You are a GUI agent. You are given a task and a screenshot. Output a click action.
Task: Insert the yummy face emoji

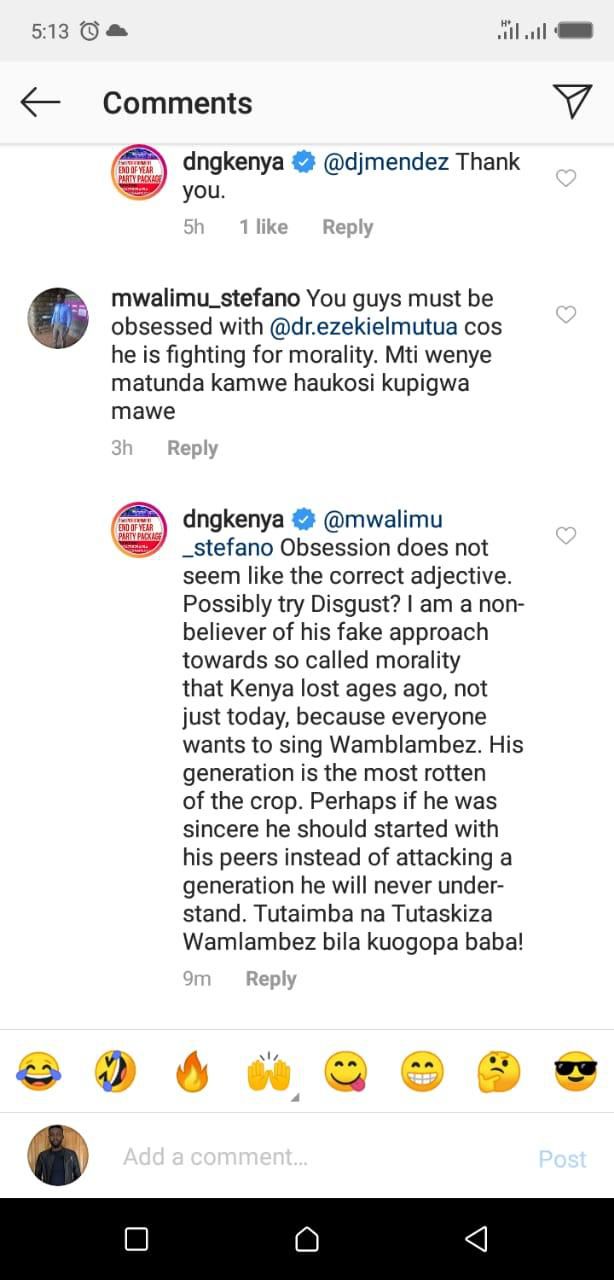345,1072
